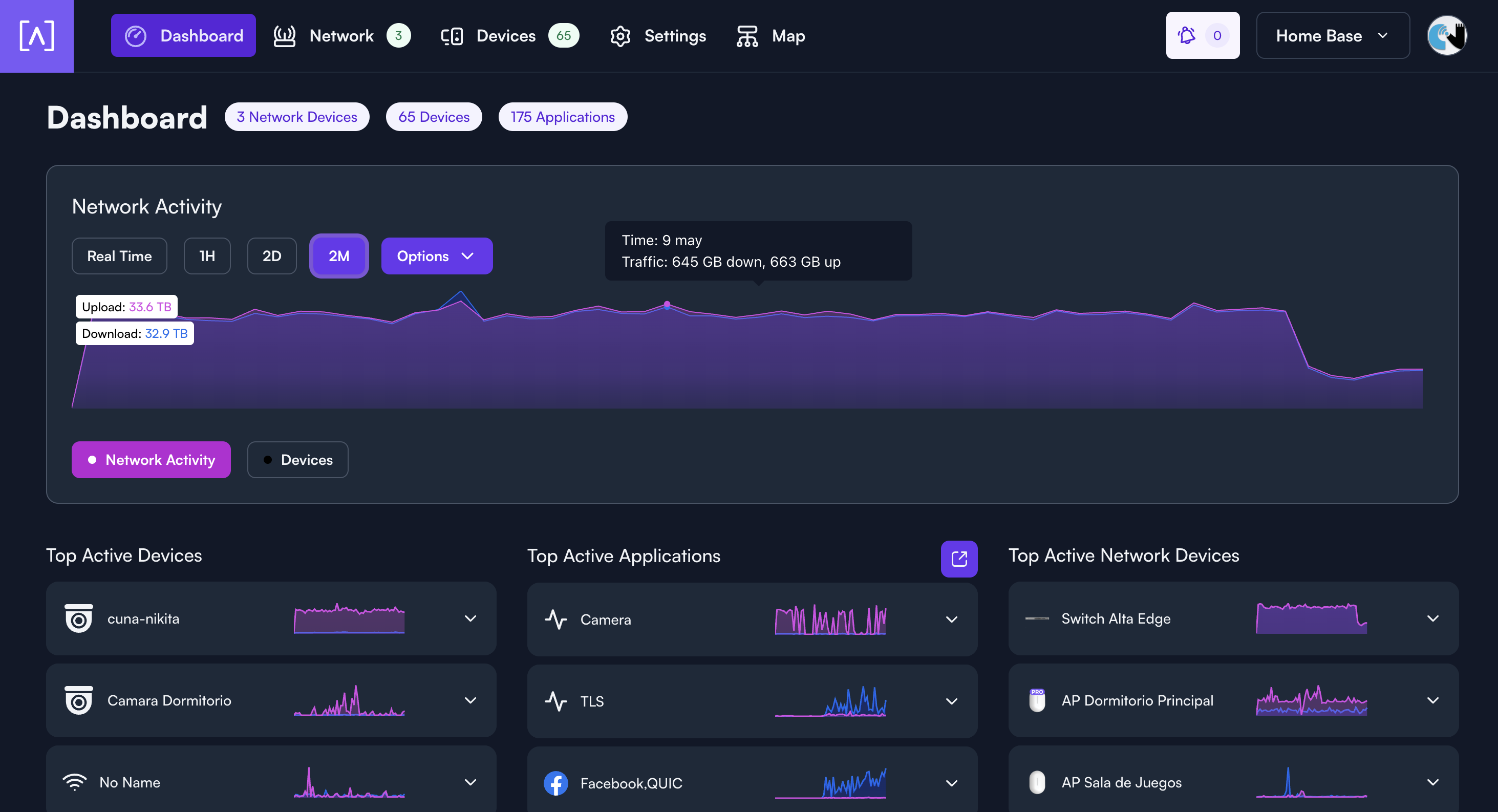This screenshot has width=1498, height=812.
Task: Click the activity pulse icon beside Camera
Action: click(x=556, y=619)
